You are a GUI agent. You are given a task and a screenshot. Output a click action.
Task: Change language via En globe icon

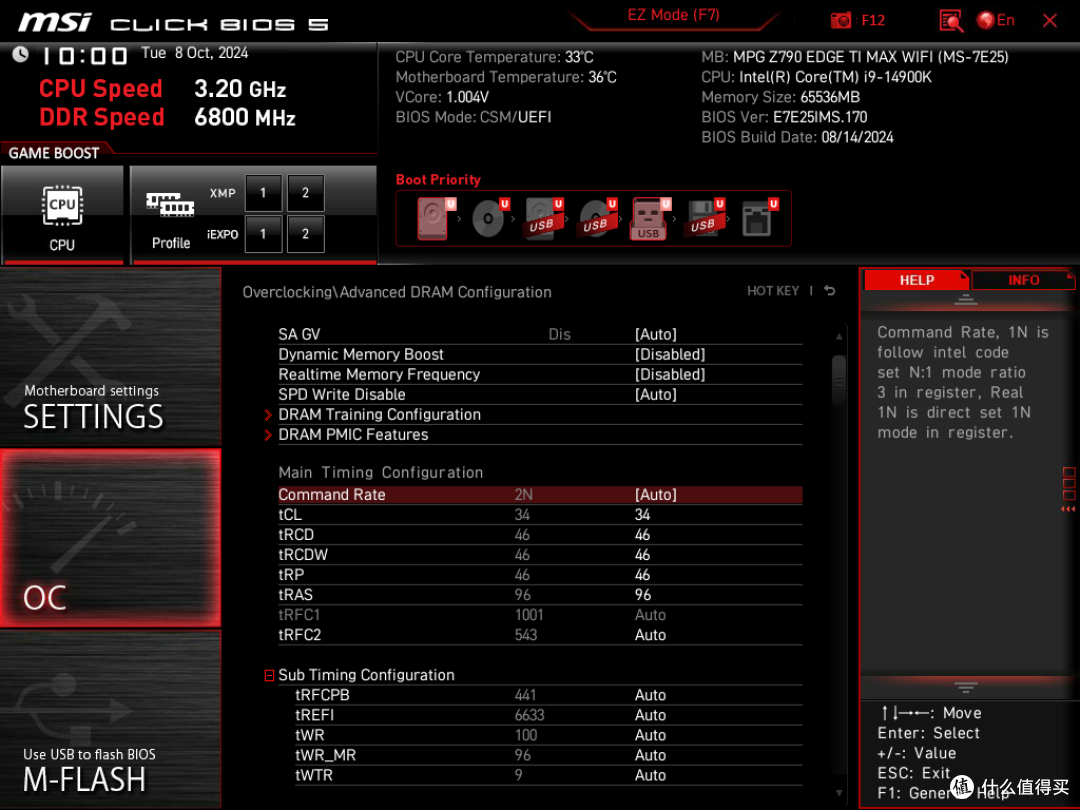point(995,20)
